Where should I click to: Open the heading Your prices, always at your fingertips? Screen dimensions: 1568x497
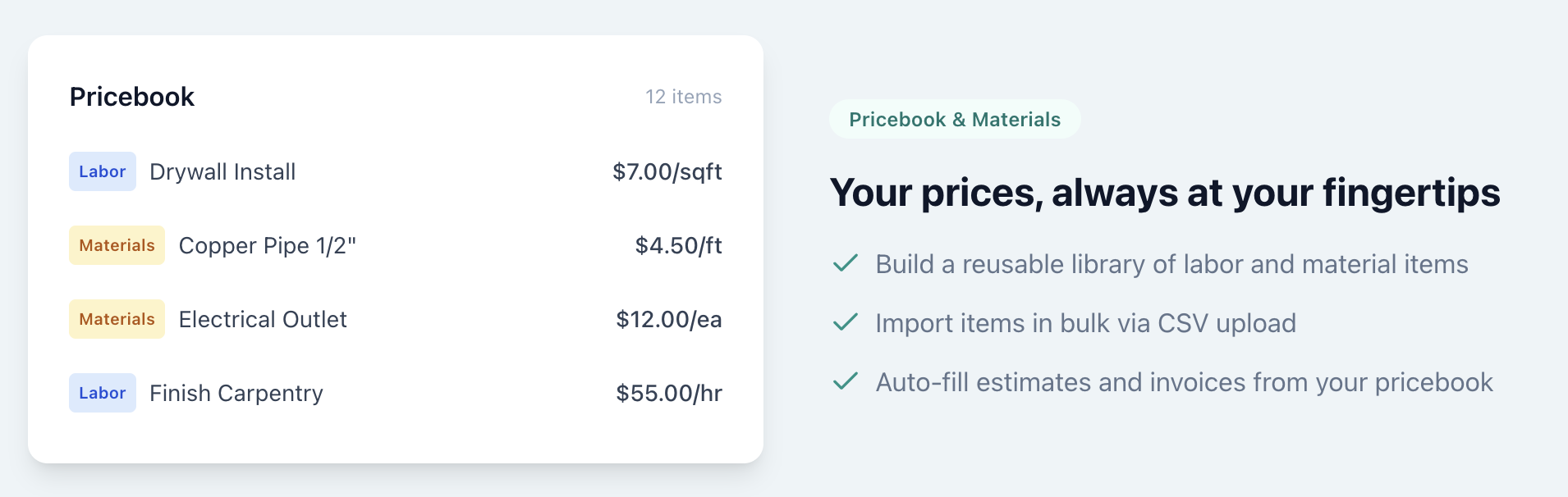1164,193
